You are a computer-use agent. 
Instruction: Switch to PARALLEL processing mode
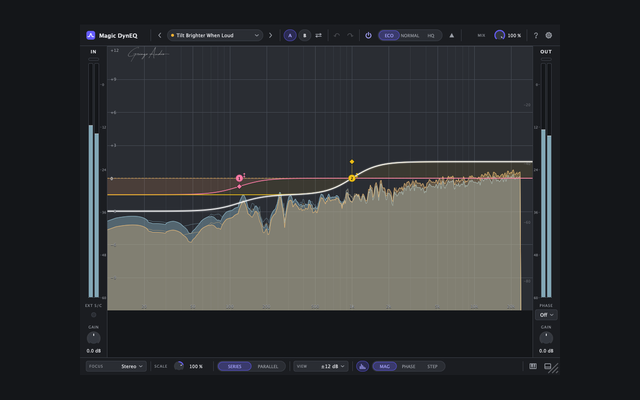(x=268, y=366)
